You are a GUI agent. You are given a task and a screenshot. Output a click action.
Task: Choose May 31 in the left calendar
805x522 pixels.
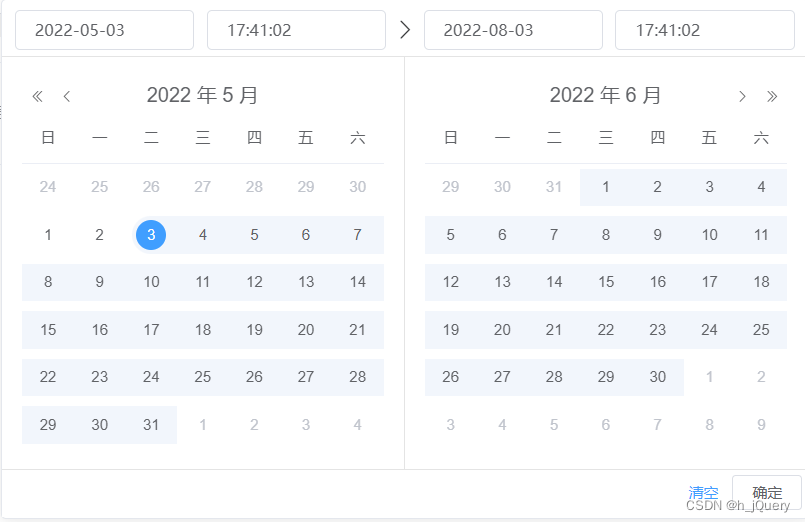pos(151,425)
